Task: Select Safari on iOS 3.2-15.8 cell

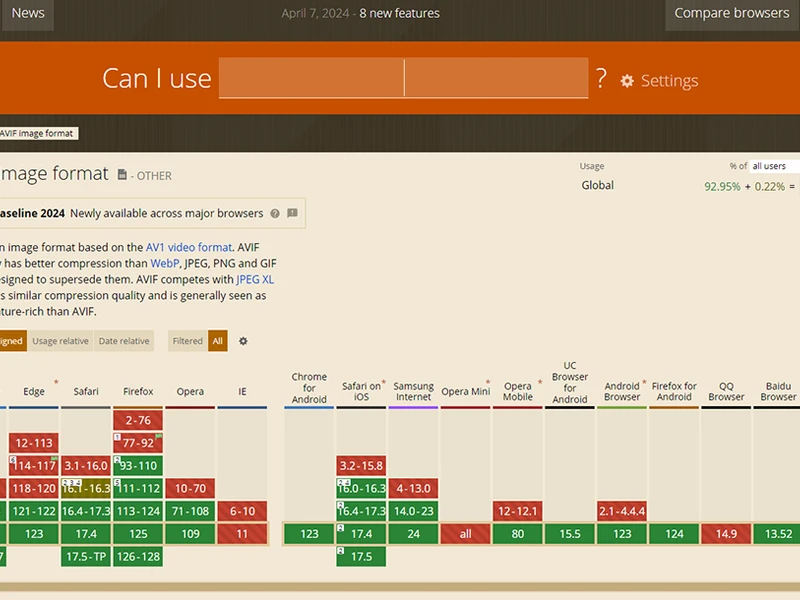Action: [x=361, y=466]
